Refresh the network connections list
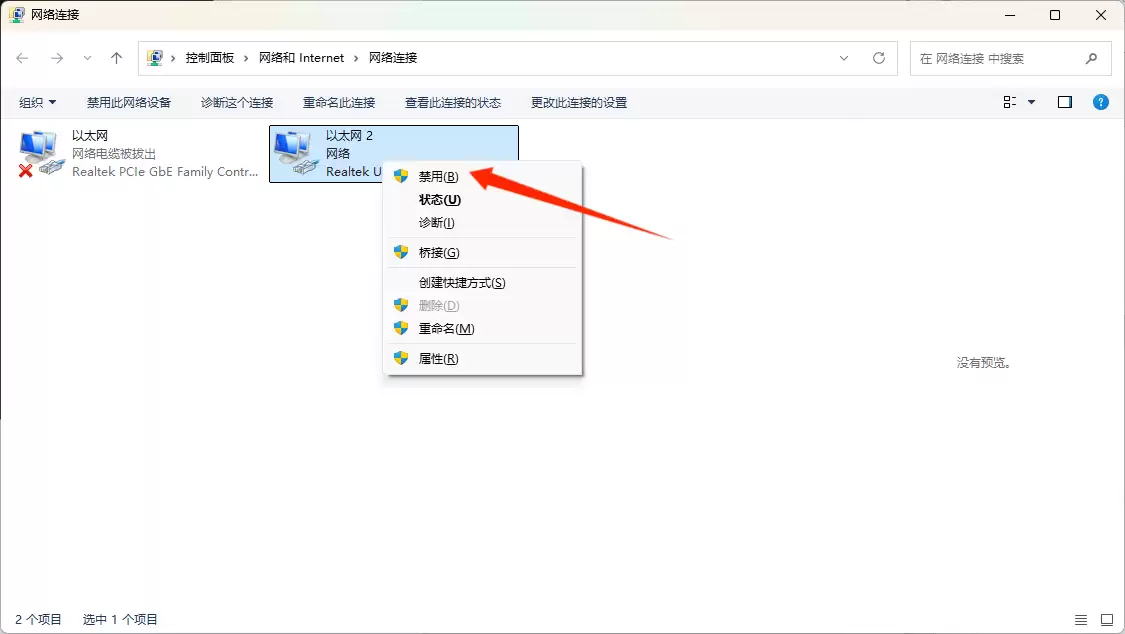 click(x=878, y=58)
